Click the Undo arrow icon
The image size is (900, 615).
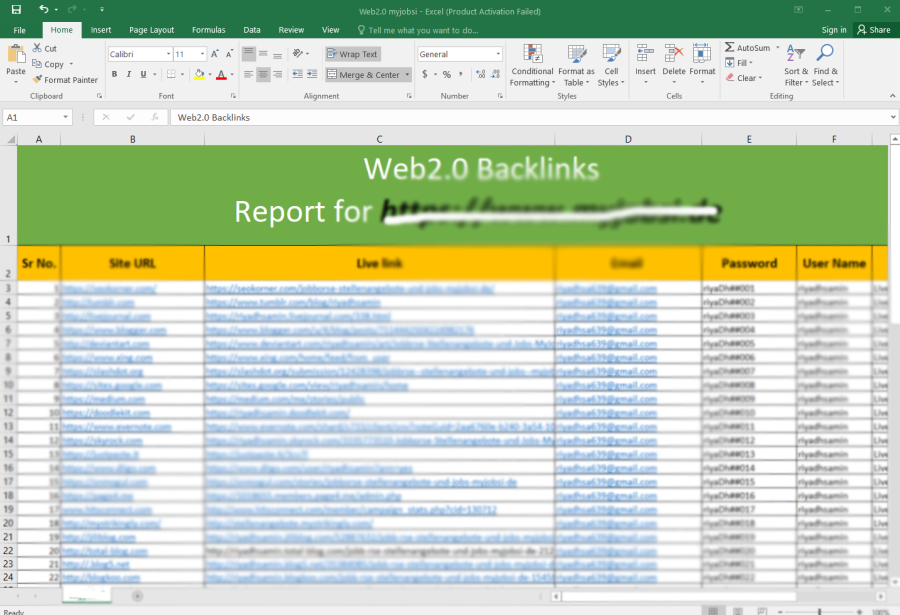click(x=44, y=9)
